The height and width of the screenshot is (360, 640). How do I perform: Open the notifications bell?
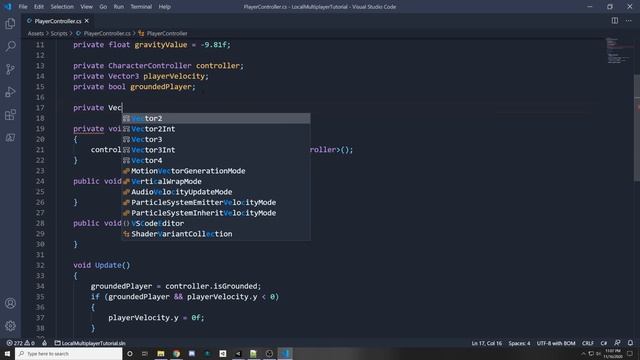tap(631, 343)
